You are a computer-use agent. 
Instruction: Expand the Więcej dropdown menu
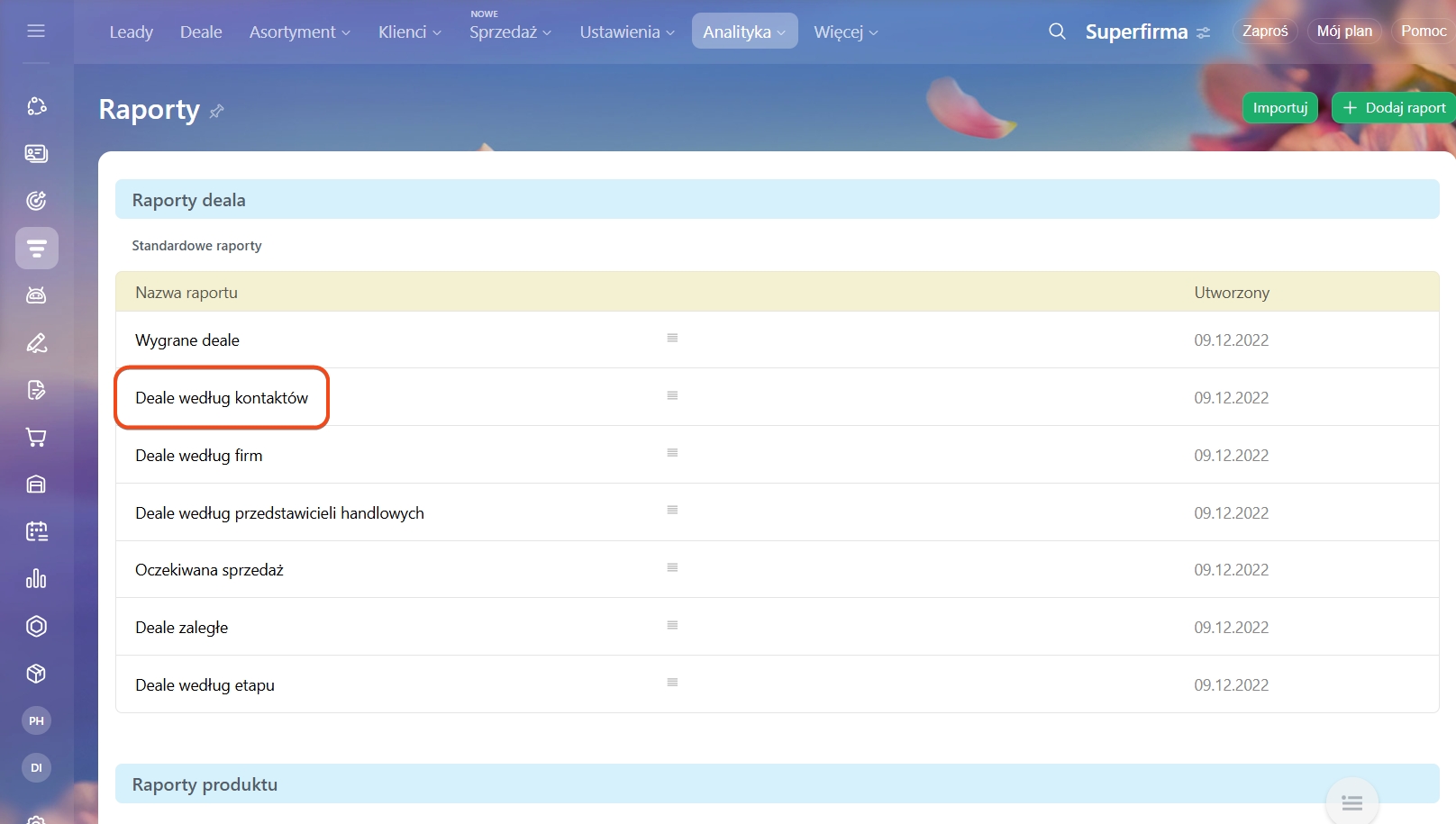coord(845,32)
